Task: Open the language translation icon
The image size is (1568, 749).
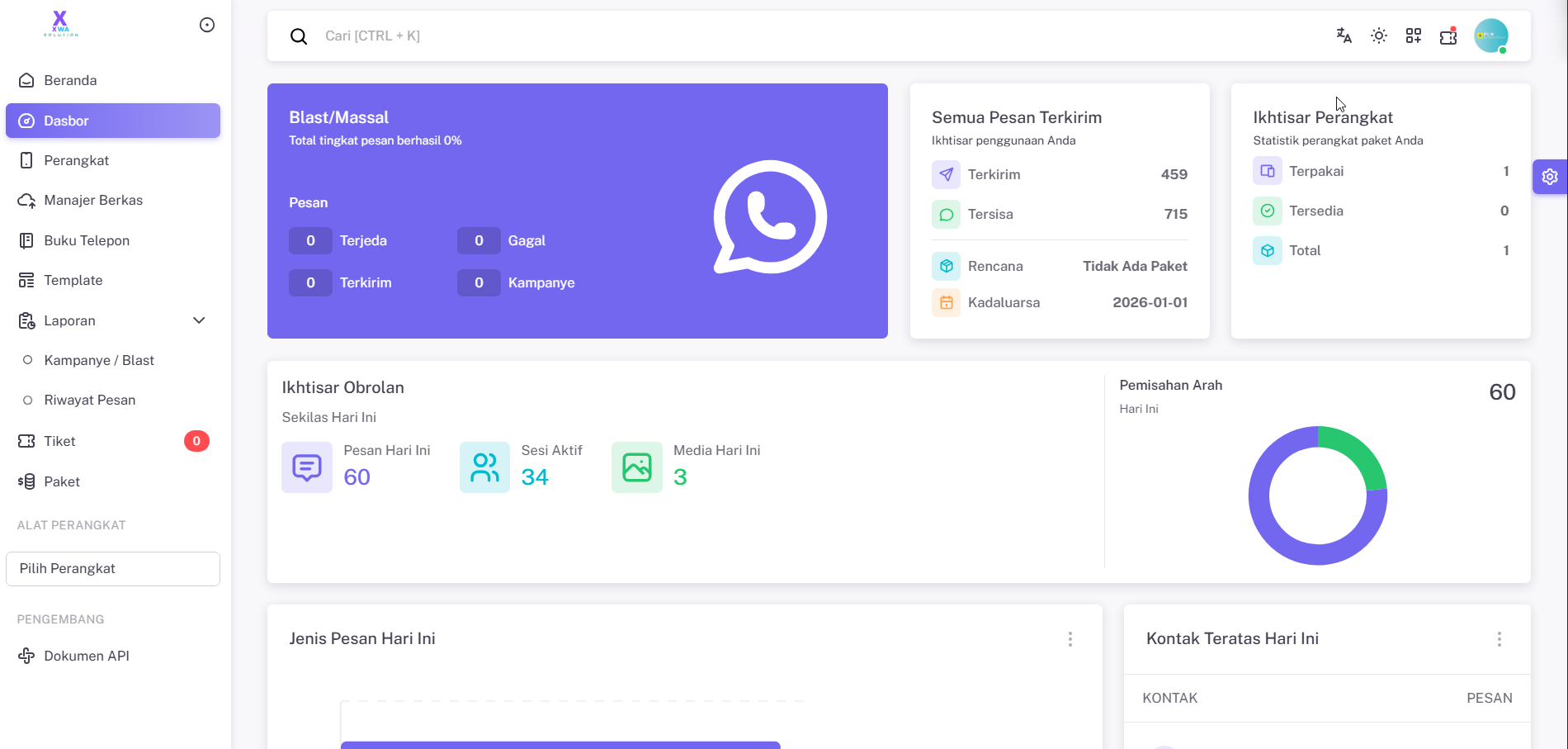Action: pyautogui.click(x=1344, y=36)
